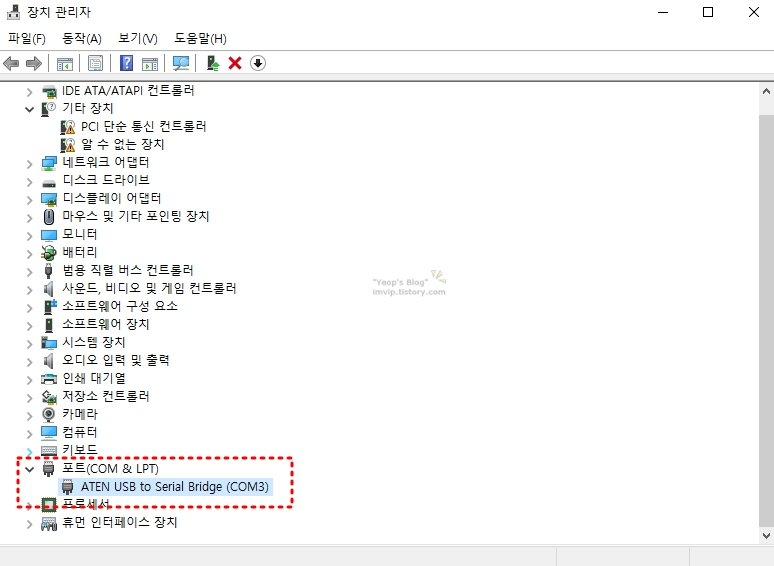The height and width of the screenshot is (566, 774).
Task: Click the scrollbar down arrow
Action: 766,536
